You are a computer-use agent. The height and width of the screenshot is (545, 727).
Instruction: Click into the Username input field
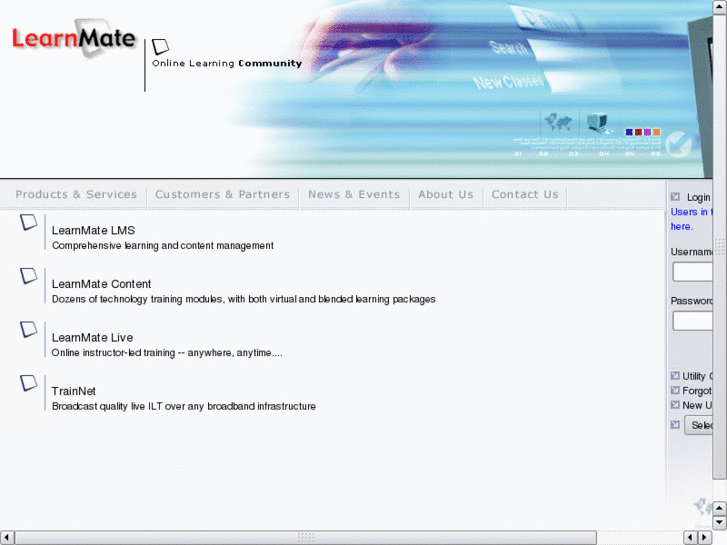(692, 272)
